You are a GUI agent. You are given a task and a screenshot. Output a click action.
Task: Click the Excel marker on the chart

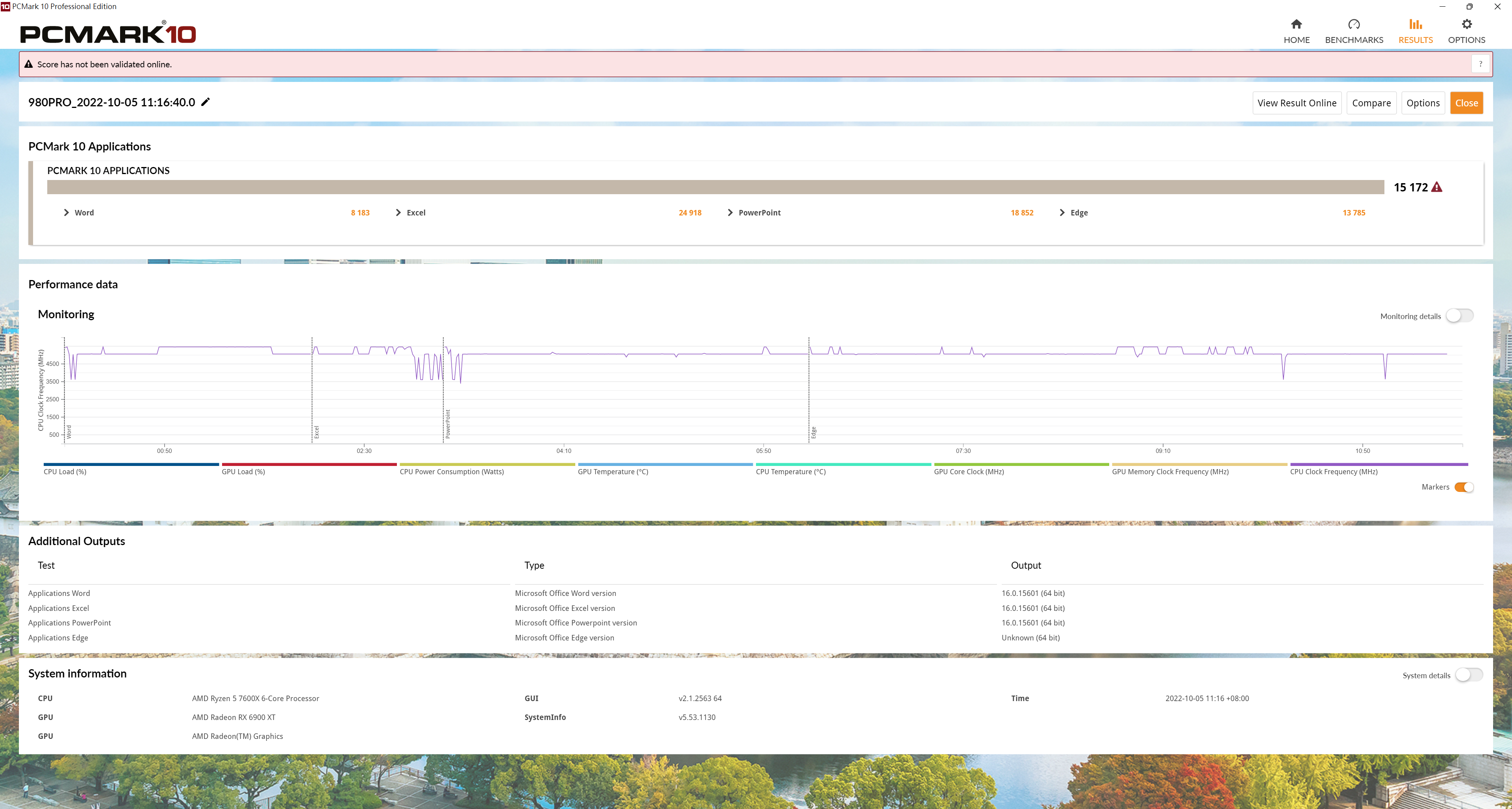point(316,432)
